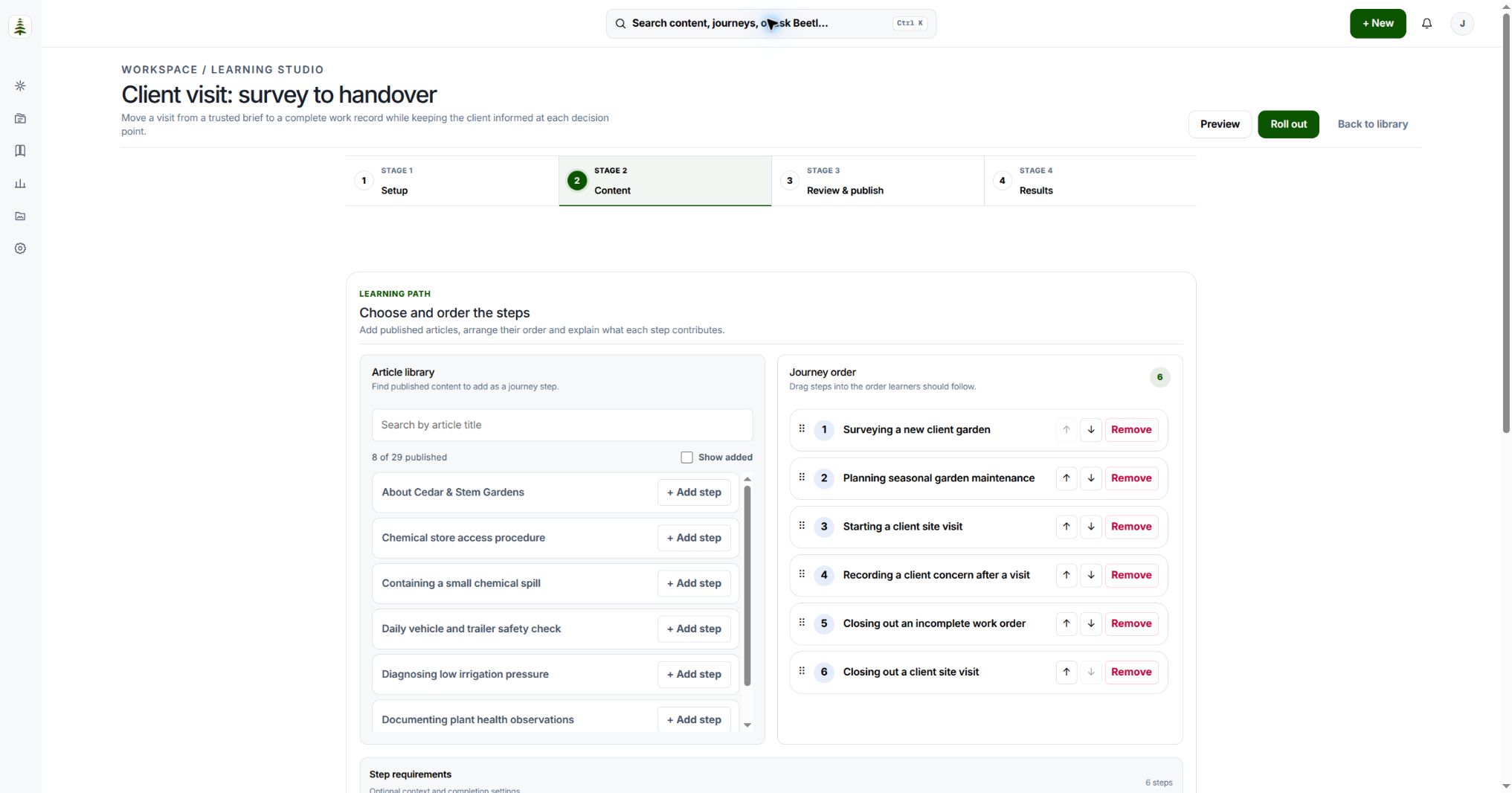Viewport: 1512px width, 793px height.
Task: Move 'Starting a client site visit' down
Action: pos(1091,527)
